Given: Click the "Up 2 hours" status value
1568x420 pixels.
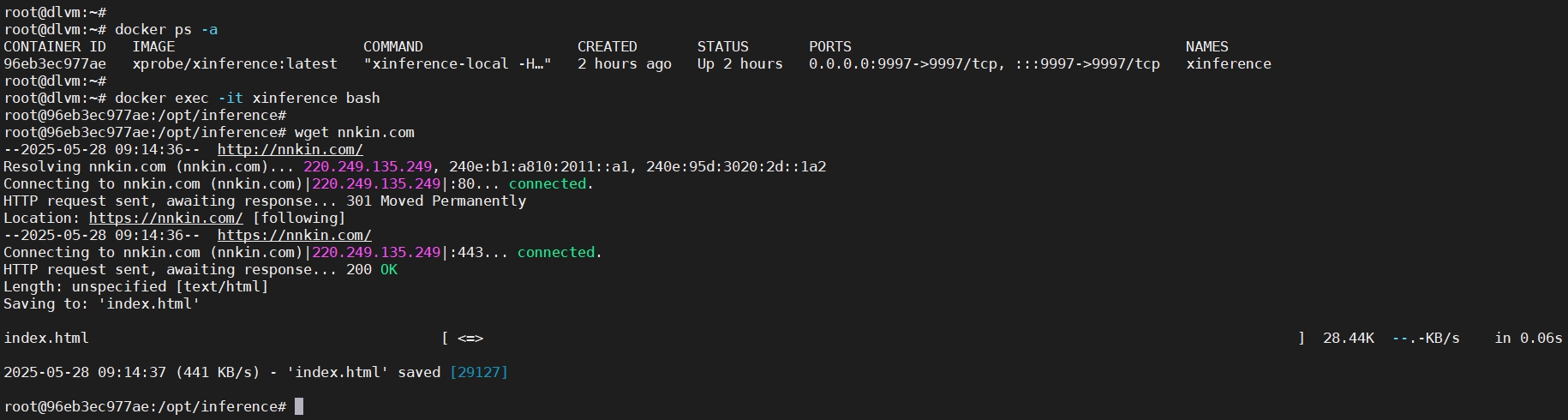Looking at the screenshot, I should click(739, 63).
